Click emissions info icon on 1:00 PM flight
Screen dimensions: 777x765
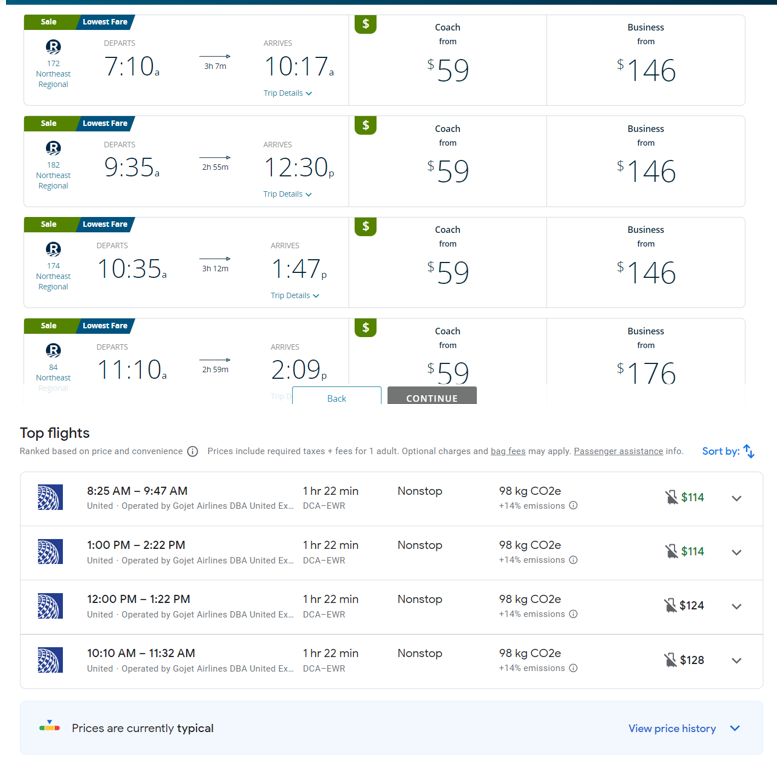click(573, 560)
